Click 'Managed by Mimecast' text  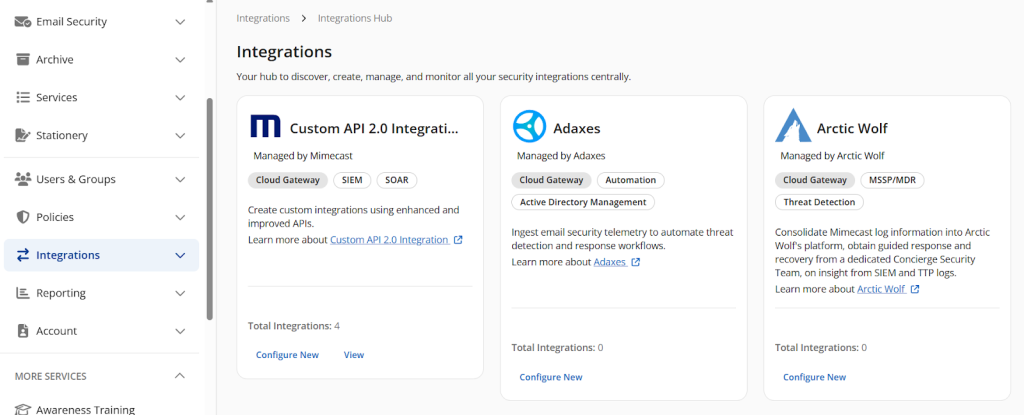tap(303, 156)
